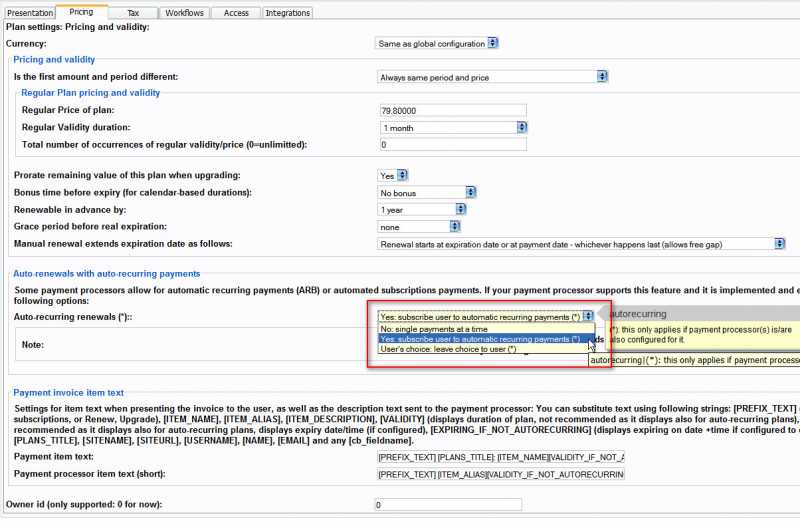Open the Workflows tab
This screenshot has height=526, width=800.
pos(184,13)
